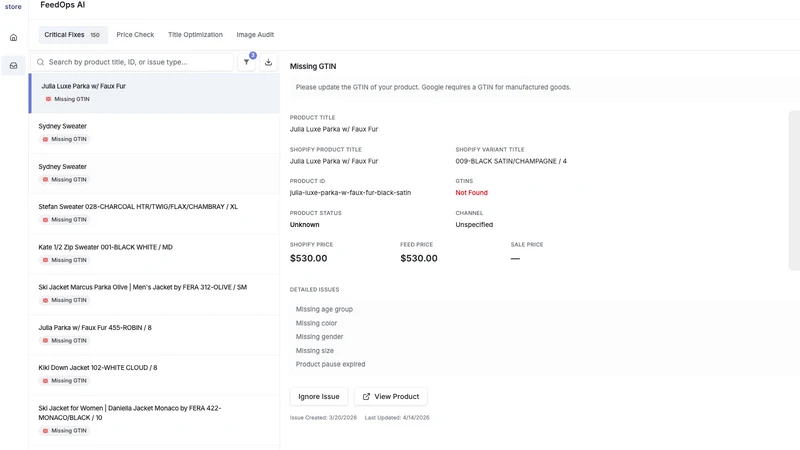Click the Product pause expired issue
This screenshot has width=800, height=450.
pos(331,364)
